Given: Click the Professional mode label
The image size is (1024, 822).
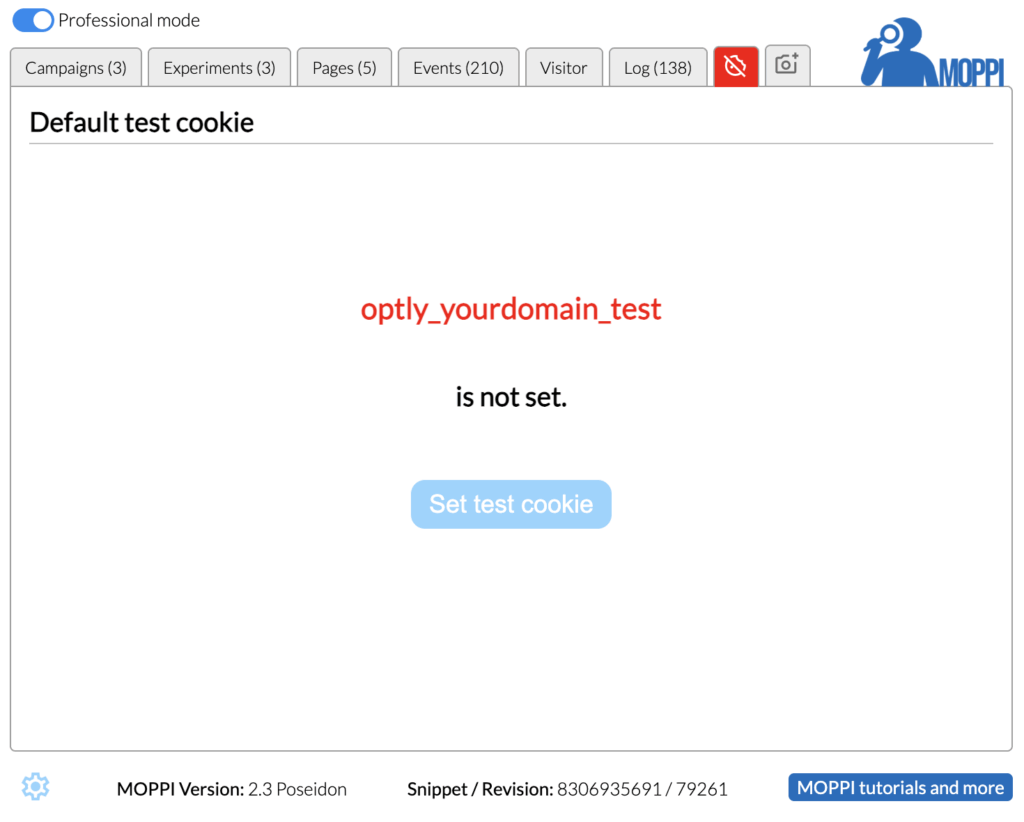Looking at the screenshot, I should [129, 20].
